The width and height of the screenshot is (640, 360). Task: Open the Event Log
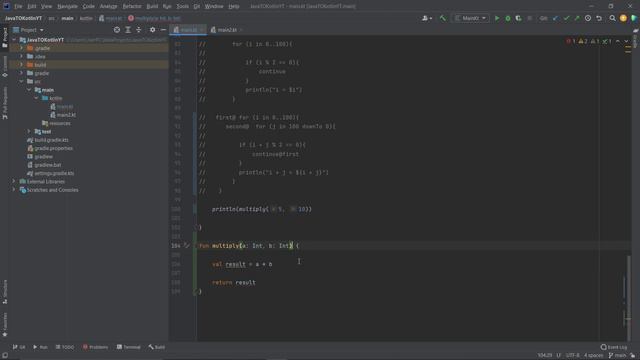(x=613, y=347)
